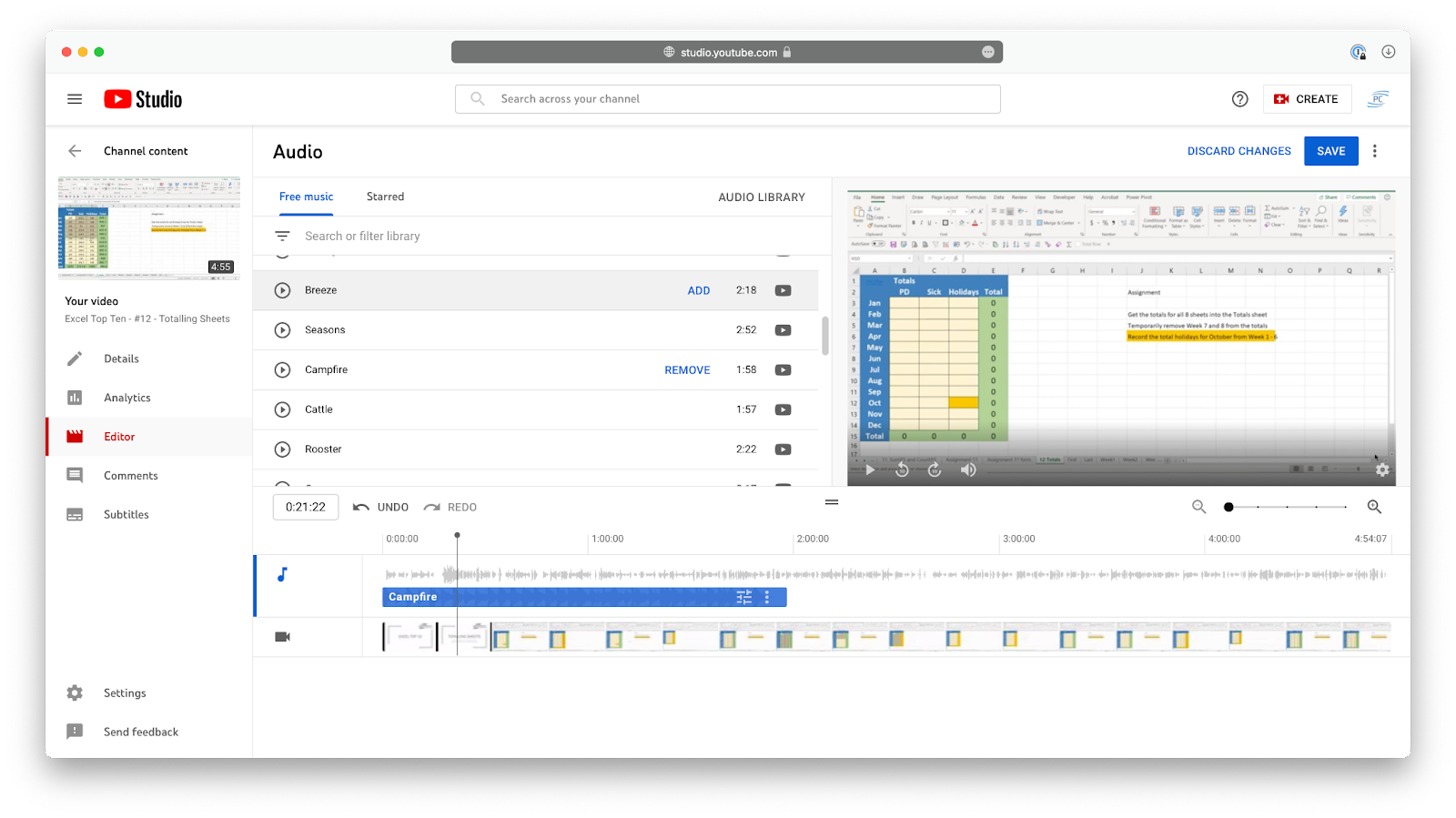Open the help question mark icon
The height and width of the screenshot is (818, 1456).
point(1239,99)
